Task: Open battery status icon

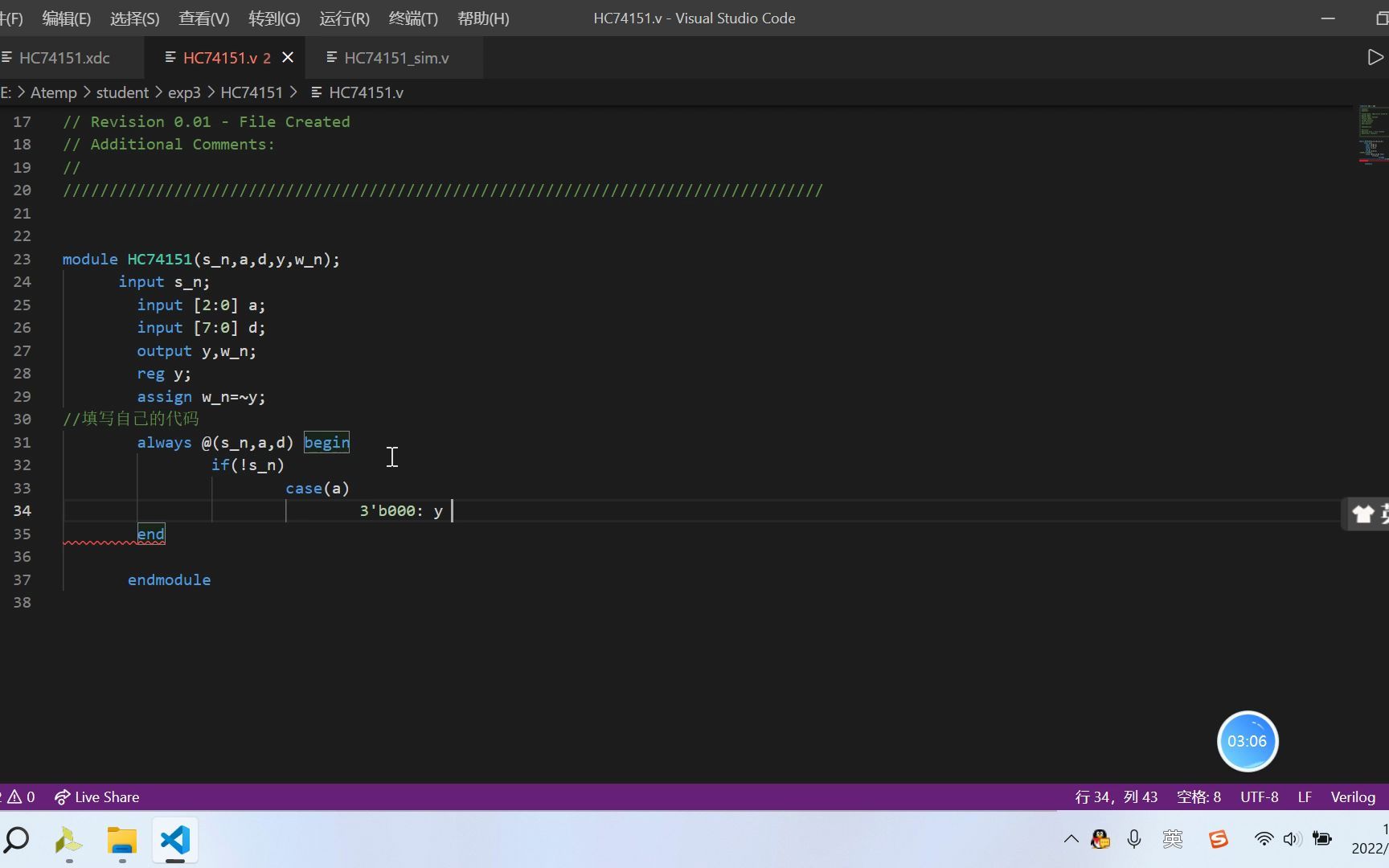Action: pos(1322,840)
